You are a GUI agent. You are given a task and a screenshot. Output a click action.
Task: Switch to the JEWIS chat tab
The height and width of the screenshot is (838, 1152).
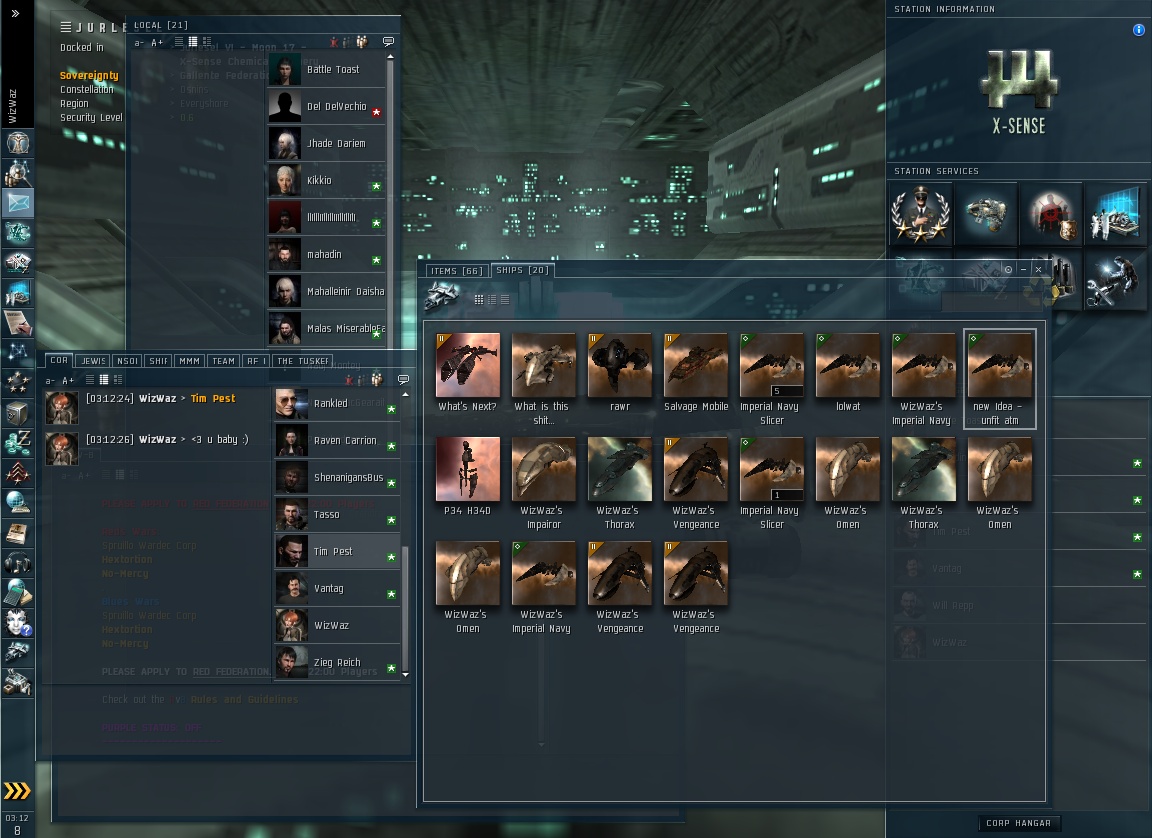point(93,361)
